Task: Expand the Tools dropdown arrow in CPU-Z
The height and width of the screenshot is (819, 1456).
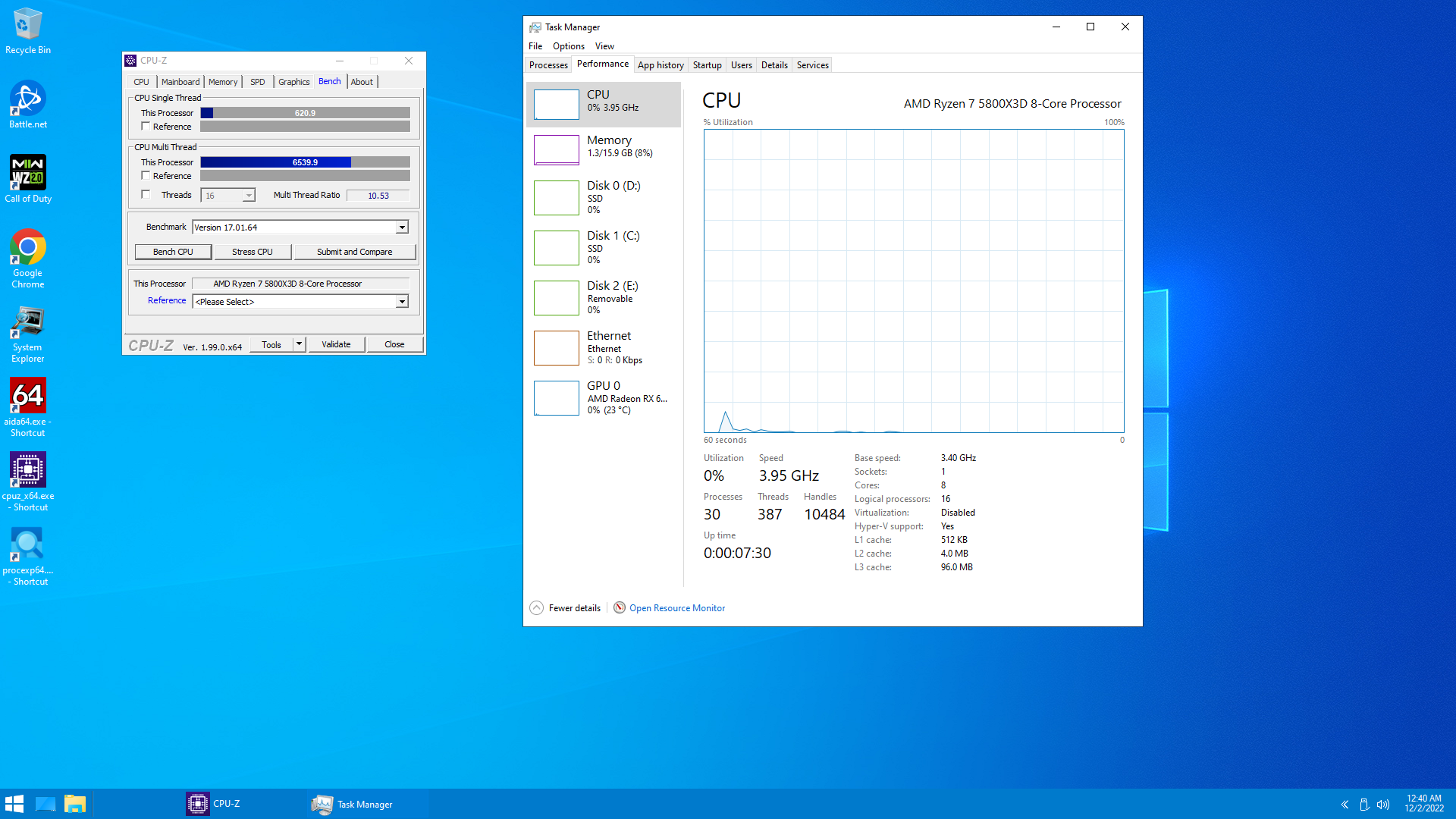Action: click(x=300, y=344)
